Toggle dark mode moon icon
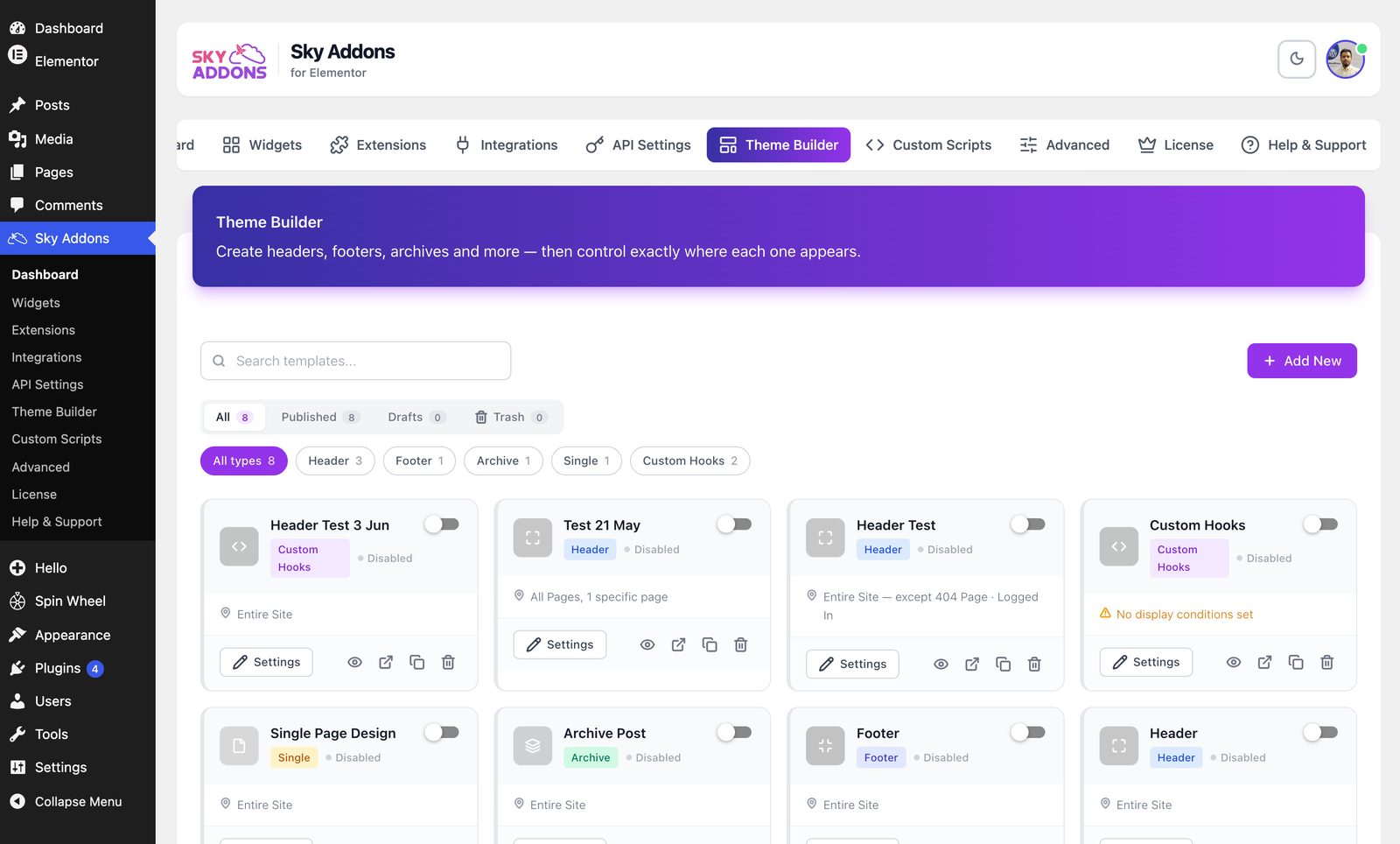 coord(1297,60)
